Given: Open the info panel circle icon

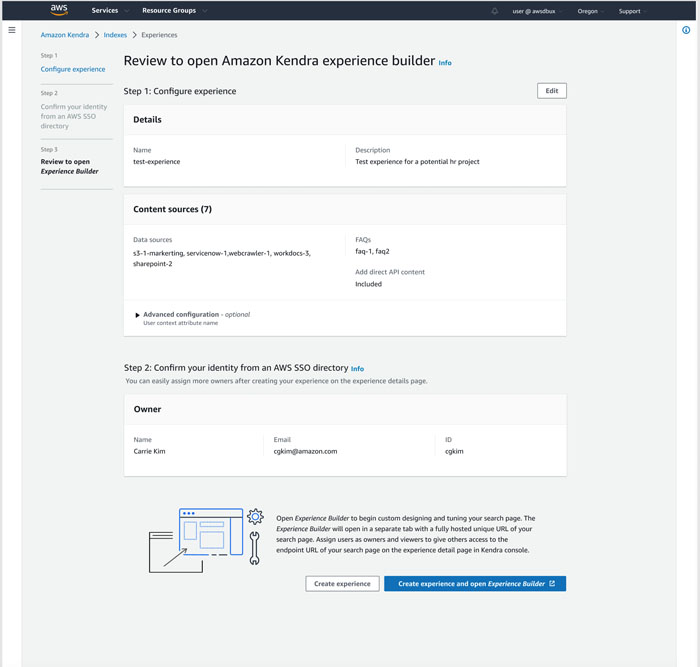Looking at the screenshot, I should point(686,30).
